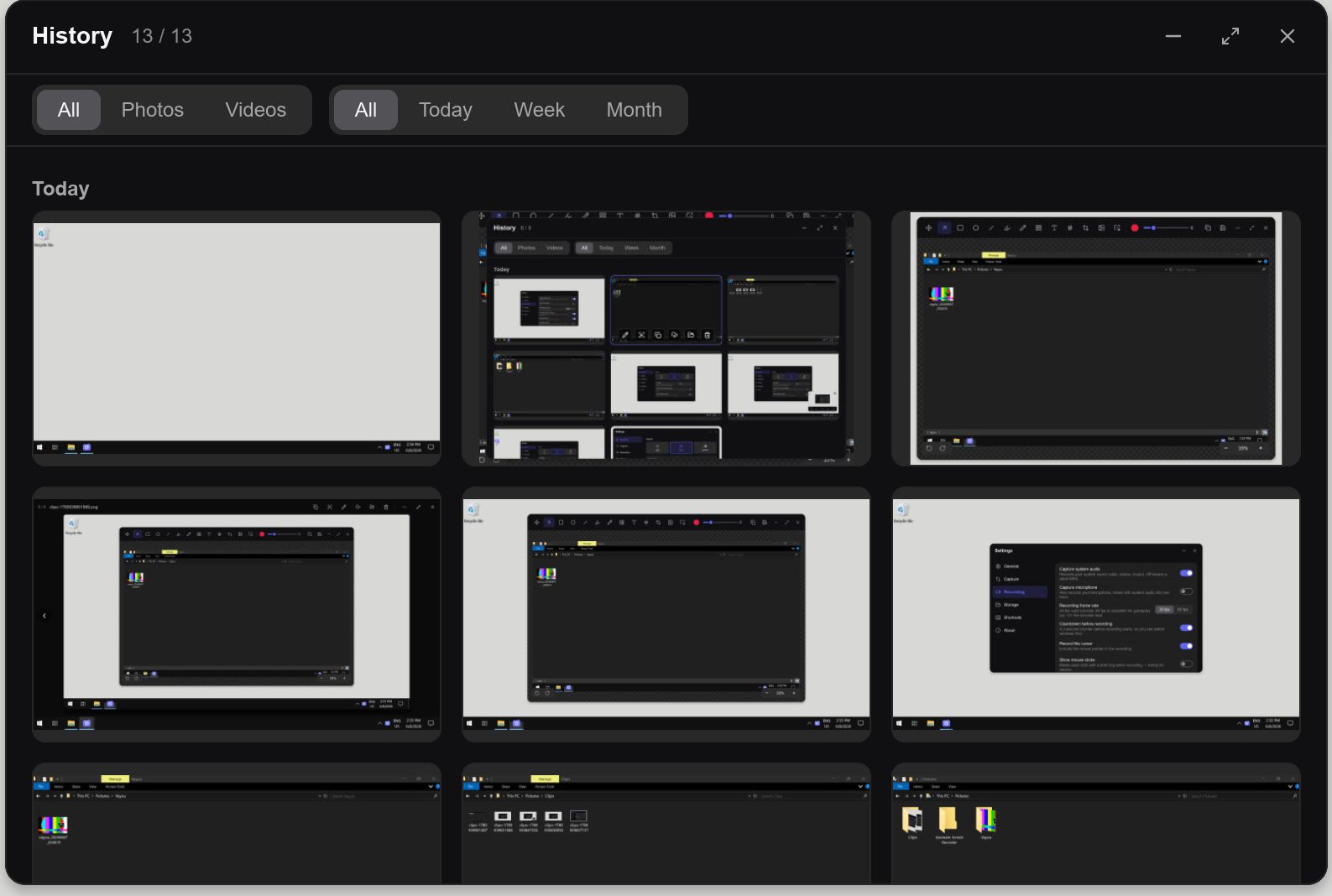
Task: Open the explorer thumbnail with a row of clip files
Action: click(x=666, y=823)
